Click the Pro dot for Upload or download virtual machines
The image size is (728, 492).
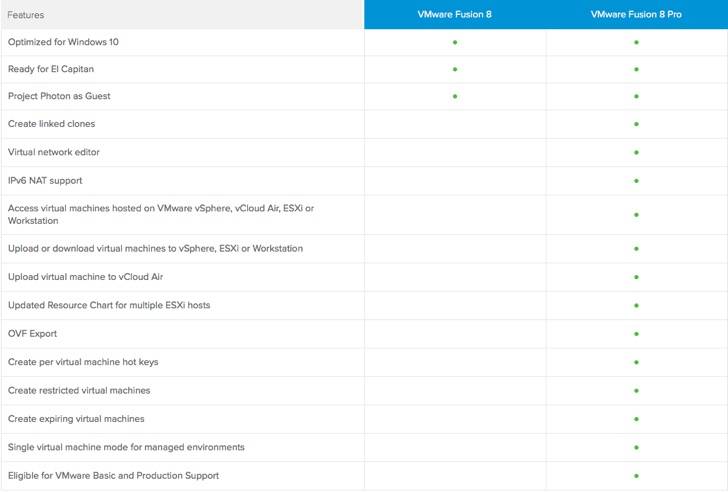click(x=637, y=249)
